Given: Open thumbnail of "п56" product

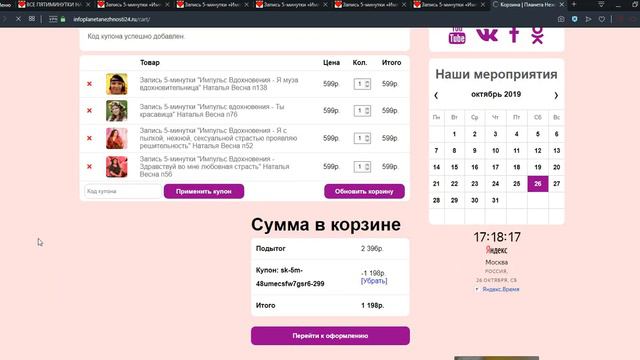Looking at the screenshot, I should tap(117, 167).
